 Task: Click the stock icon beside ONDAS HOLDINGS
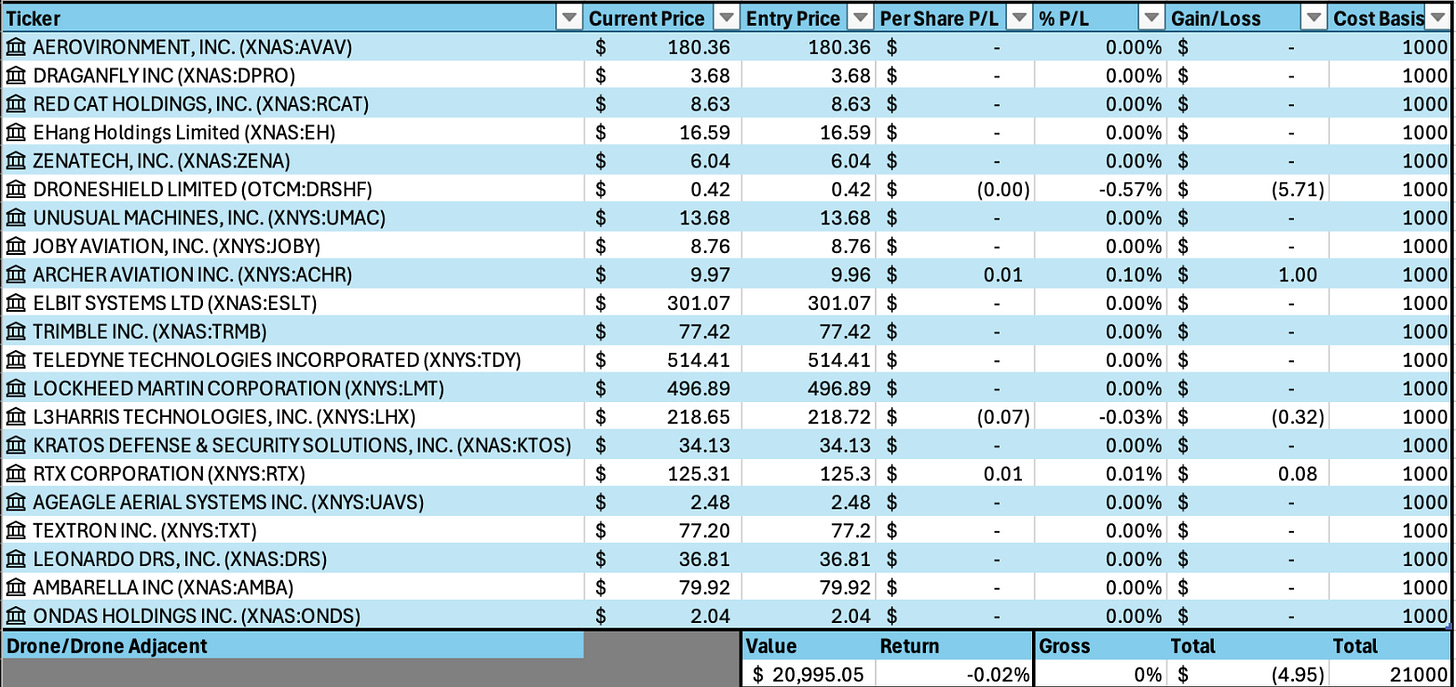[15, 616]
